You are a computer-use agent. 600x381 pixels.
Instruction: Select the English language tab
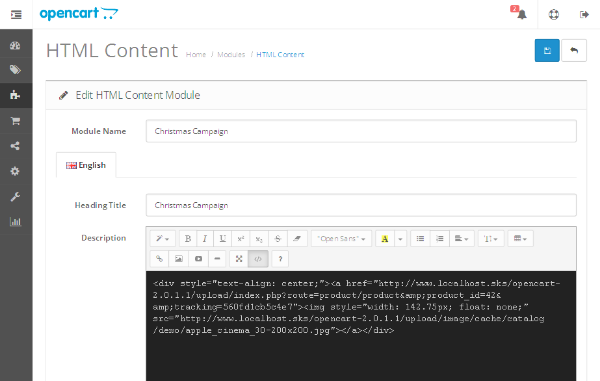point(86,165)
